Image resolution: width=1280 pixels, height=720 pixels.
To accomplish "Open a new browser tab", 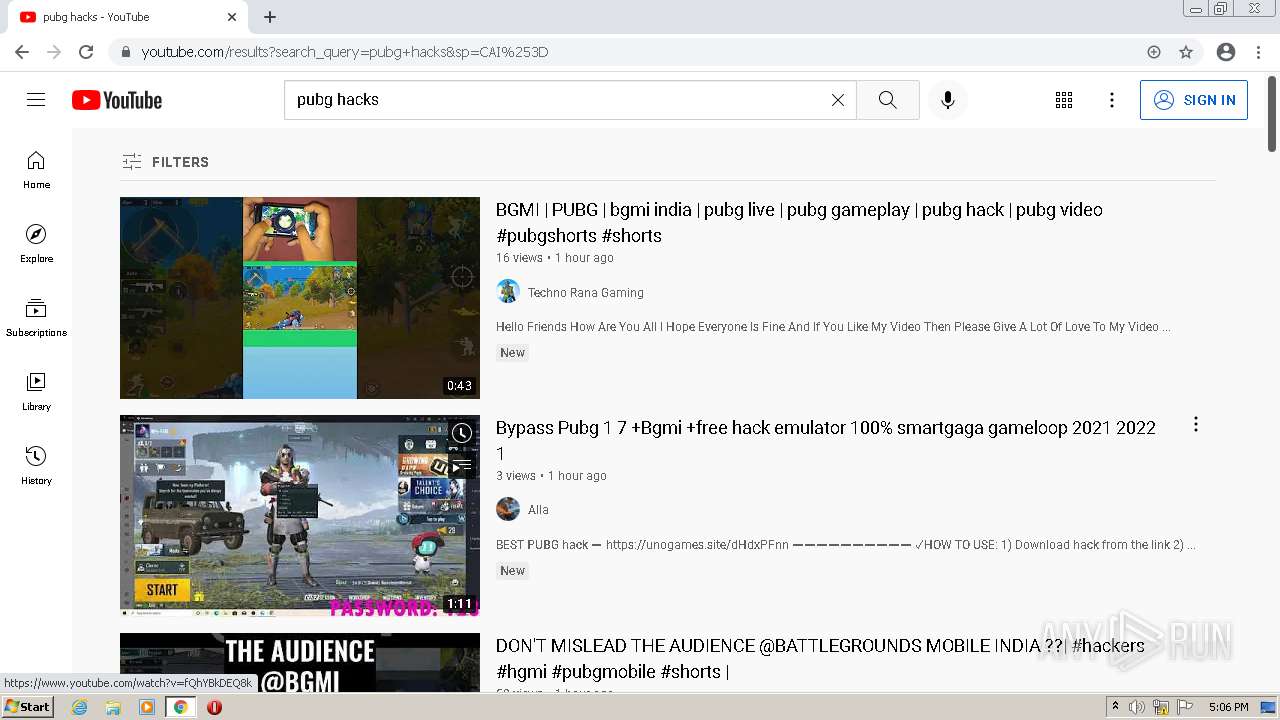I will [270, 17].
